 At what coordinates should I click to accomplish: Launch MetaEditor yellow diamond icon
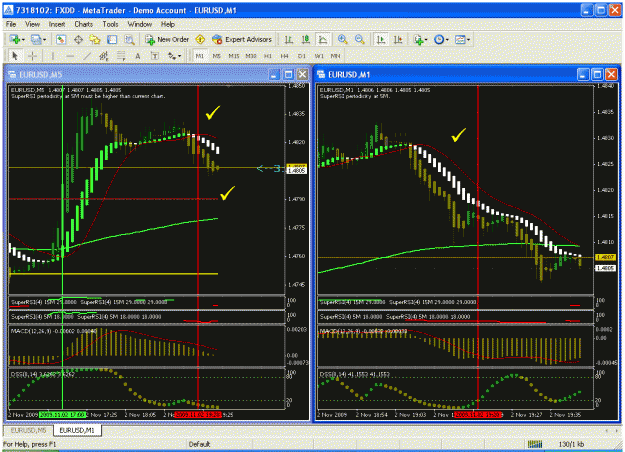200,39
